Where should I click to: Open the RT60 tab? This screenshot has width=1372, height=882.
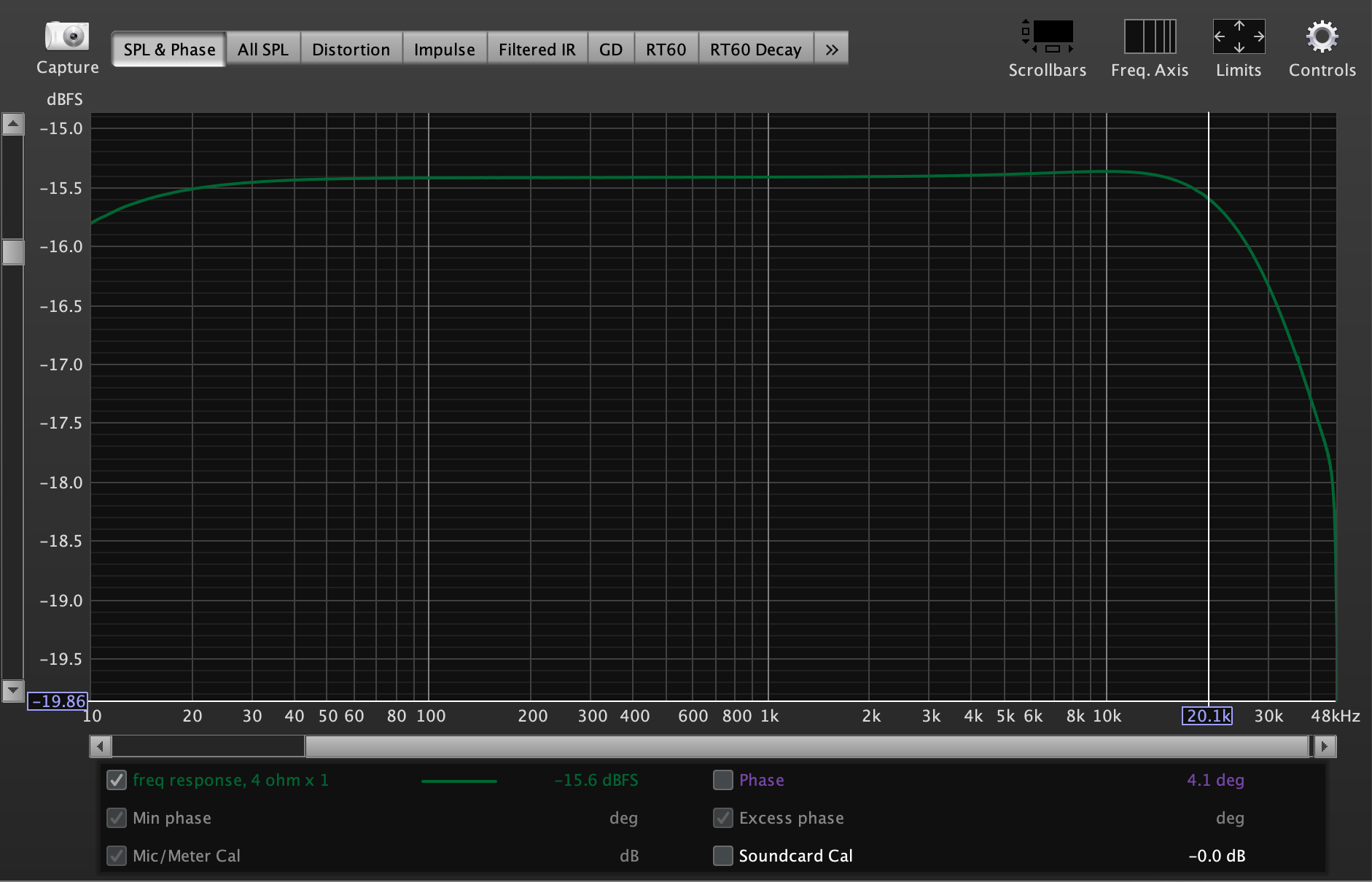click(666, 49)
